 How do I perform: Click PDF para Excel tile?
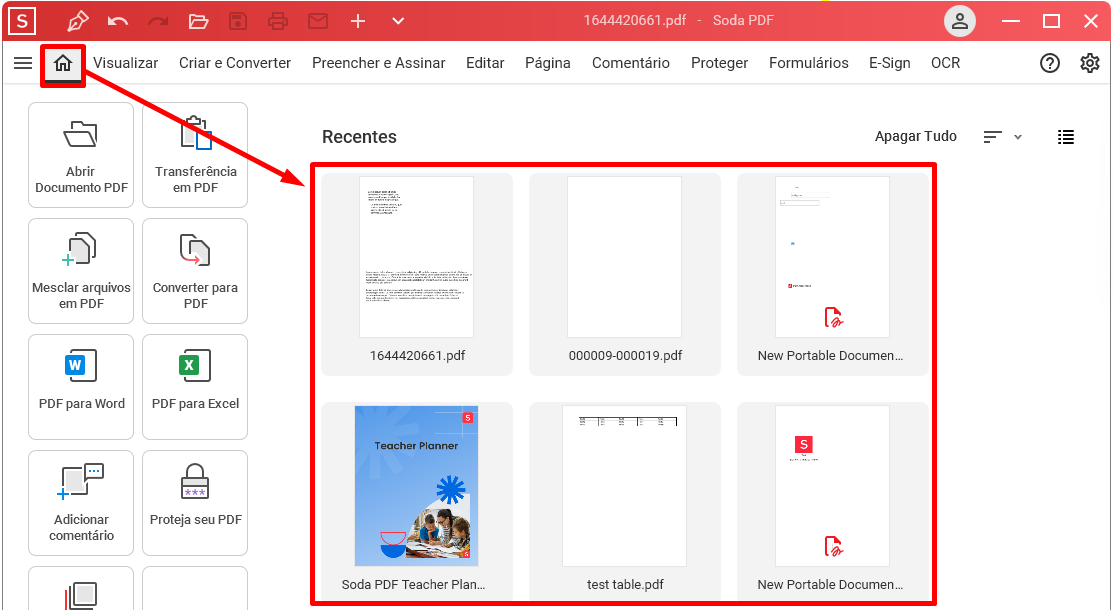(x=195, y=387)
